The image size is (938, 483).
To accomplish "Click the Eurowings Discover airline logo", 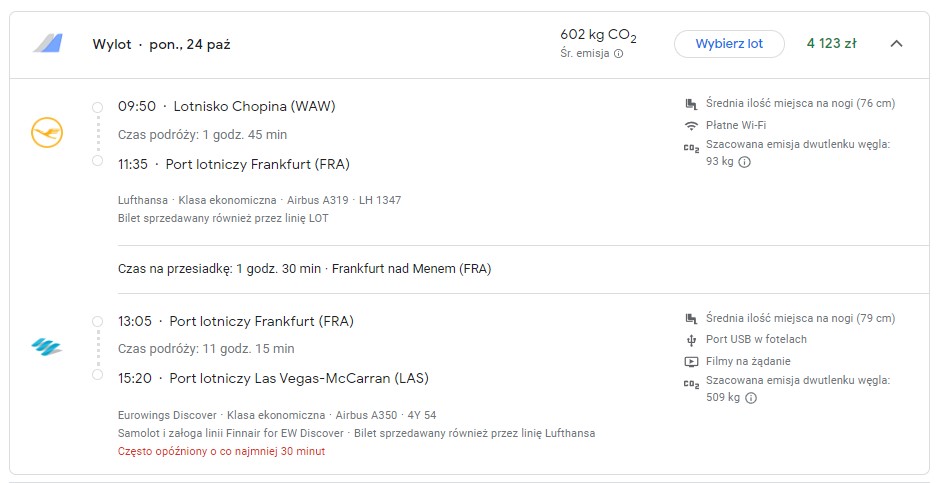I will pyautogui.click(x=46, y=347).
